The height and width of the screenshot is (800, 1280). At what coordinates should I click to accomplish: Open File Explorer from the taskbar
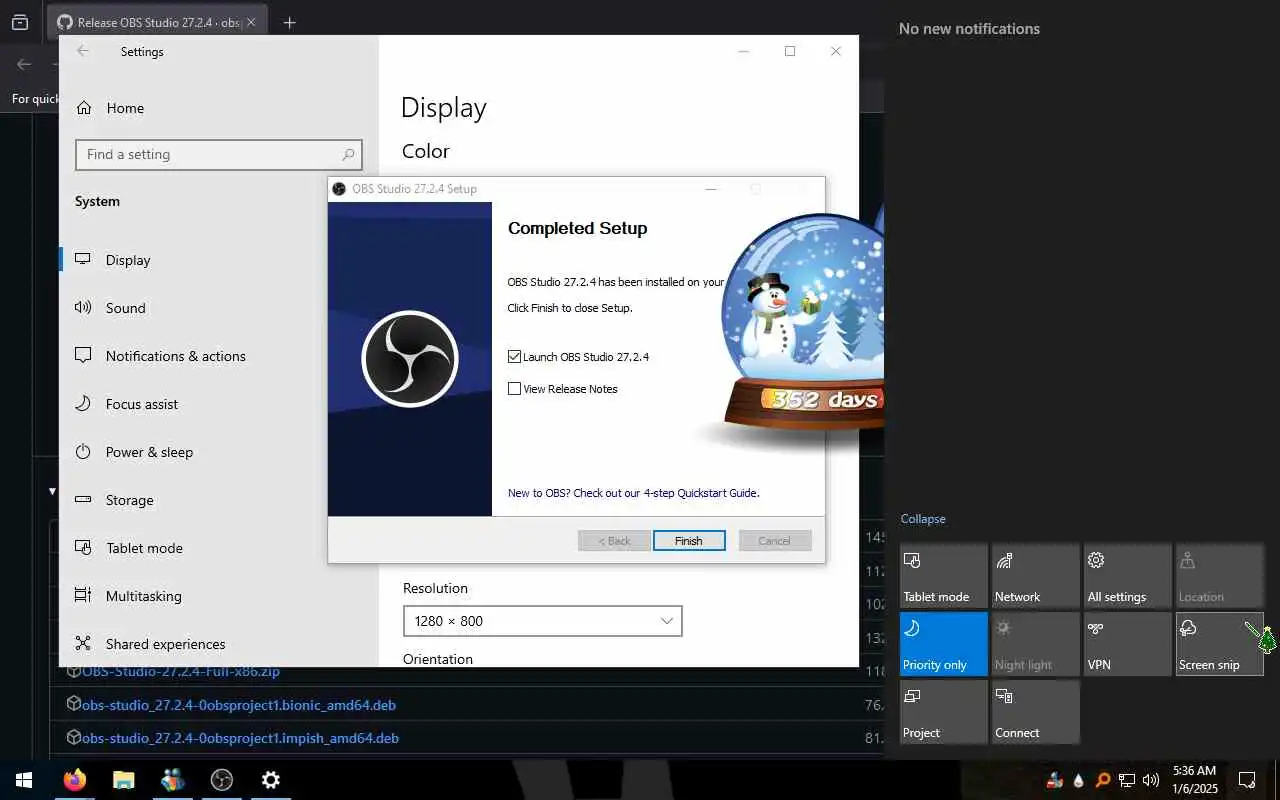(x=123, y=780)
